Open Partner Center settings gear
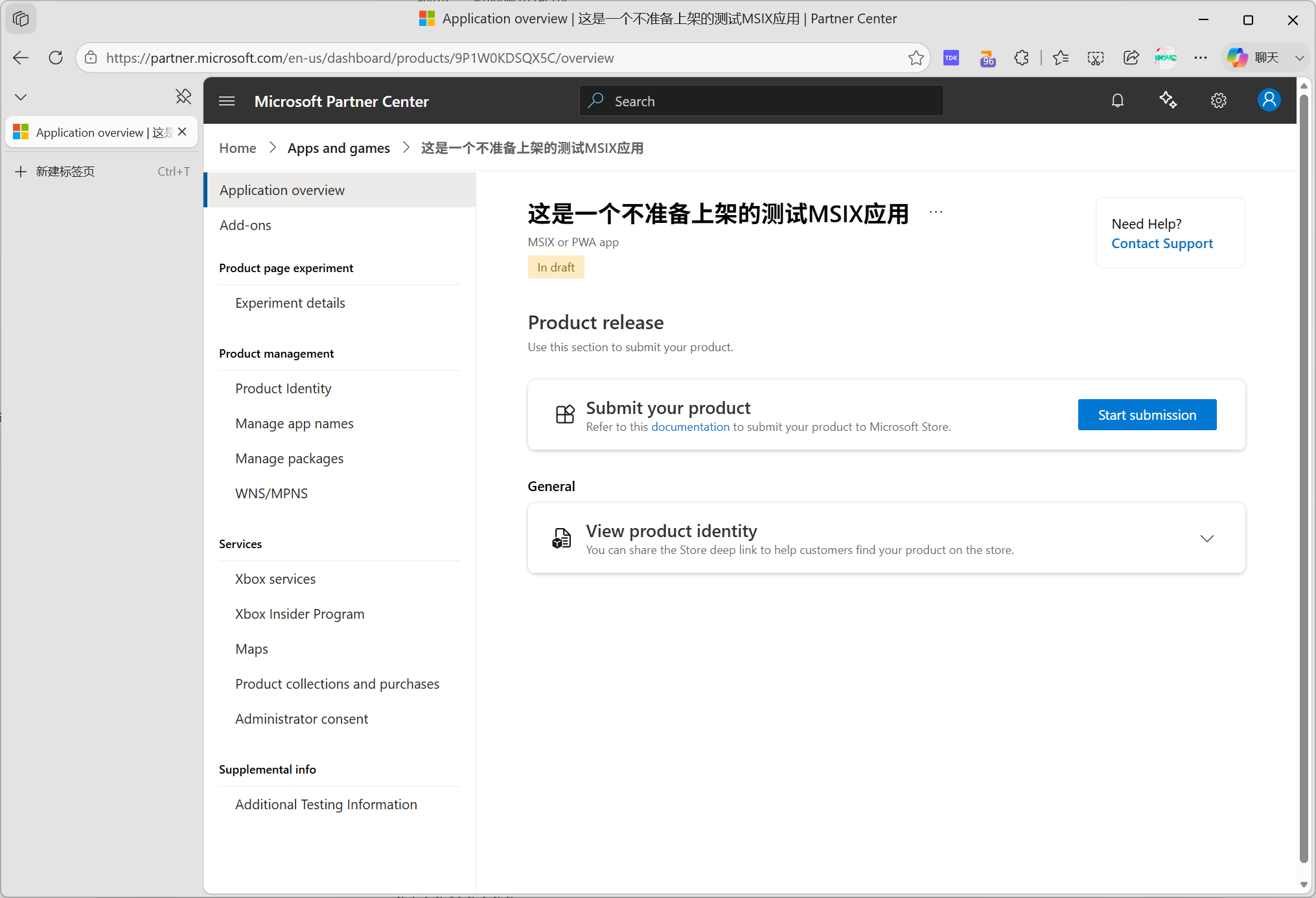Screen dimensions: 1316x898 [1218, 100]
